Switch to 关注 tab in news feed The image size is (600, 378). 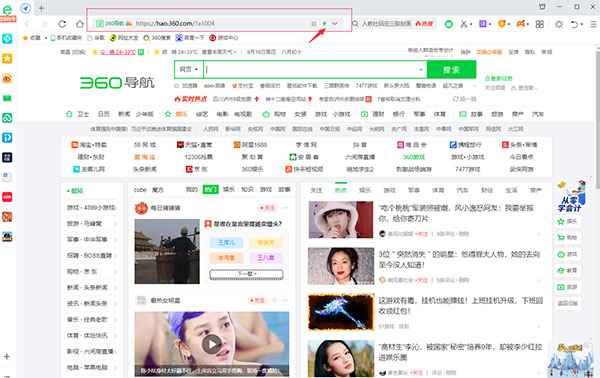click(x=316, y=190)
